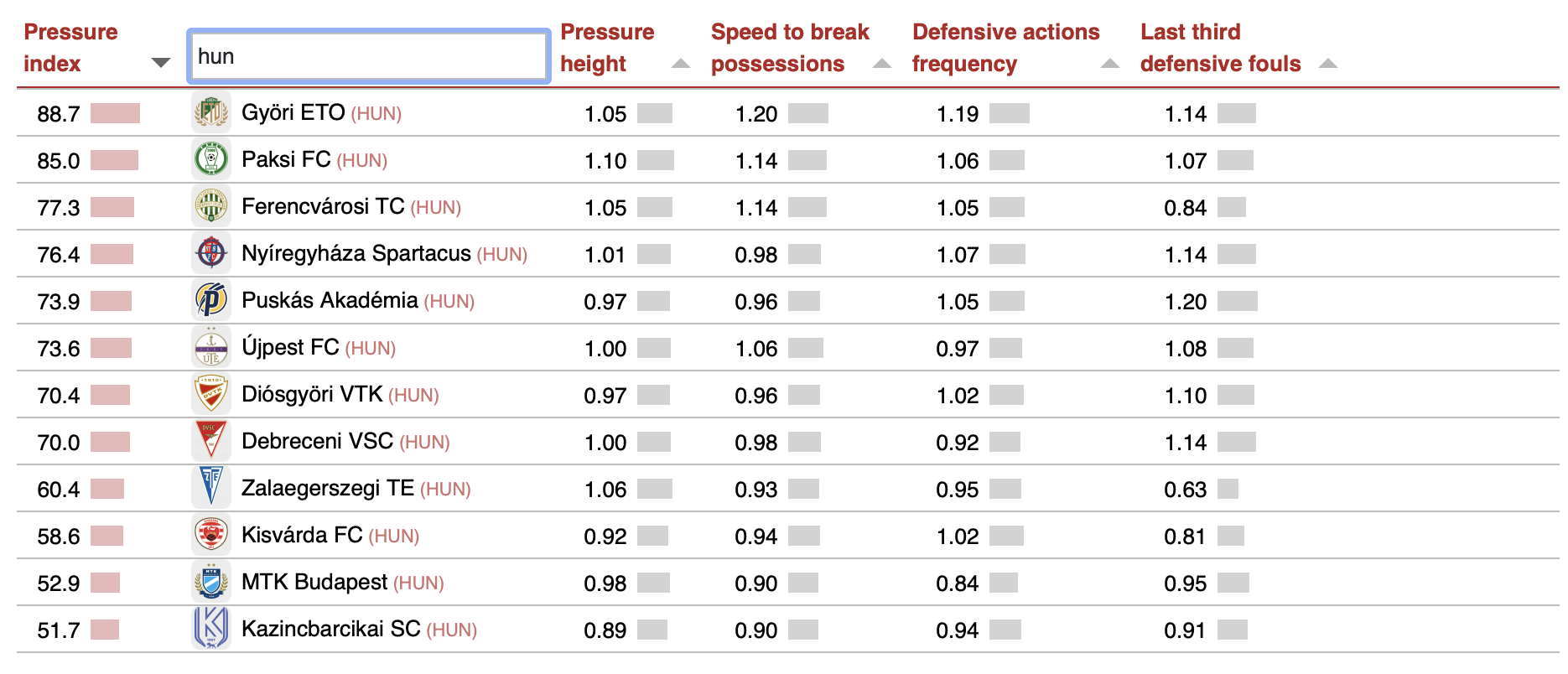
Task: Click the Pressure index column header
Action: click(71, 48)
